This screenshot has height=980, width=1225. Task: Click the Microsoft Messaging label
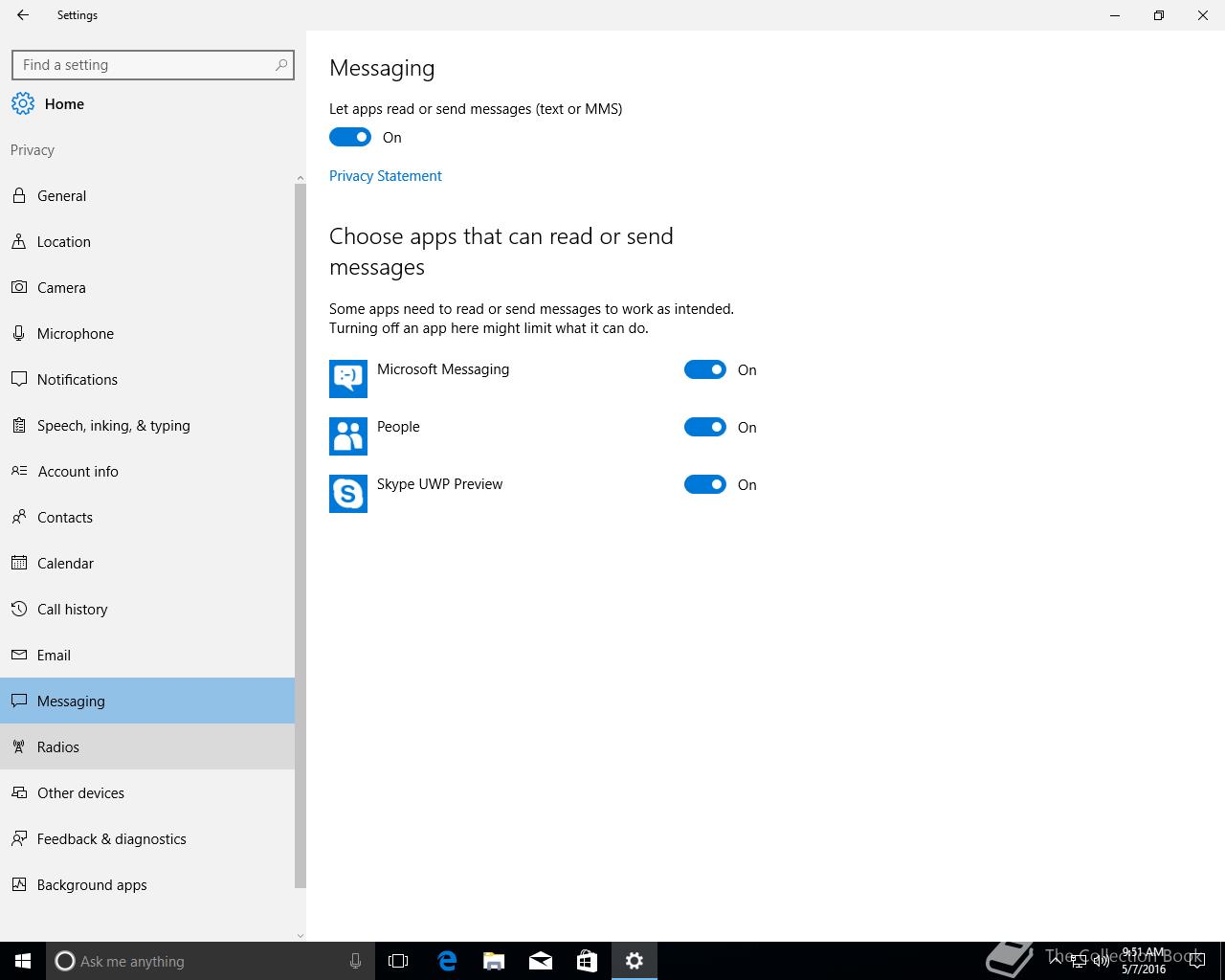click(x=443, y=369)
